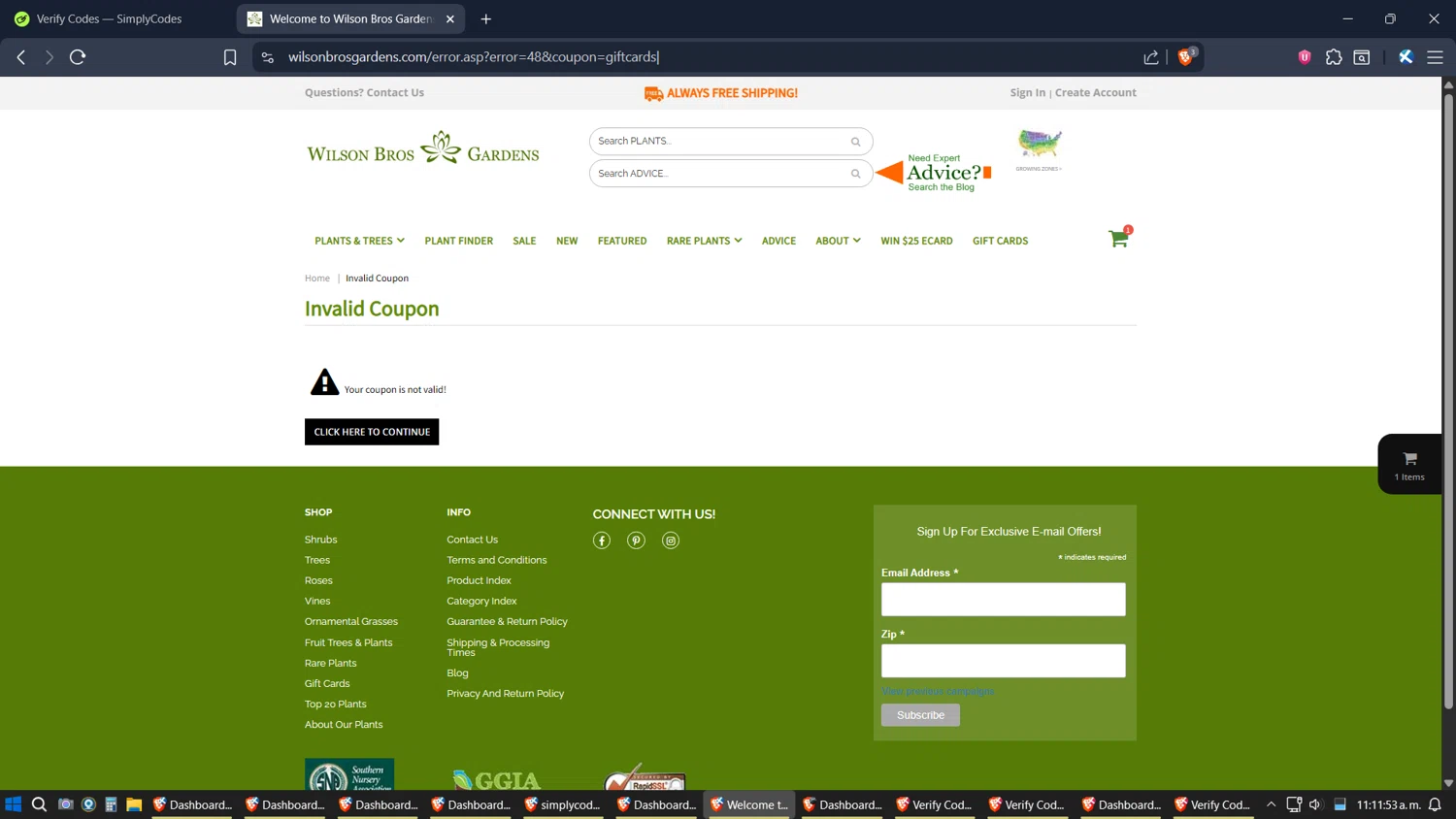This screenshot has width=1456, height=819.
Task: Click the Zip field
Action: click(1003, 661)
